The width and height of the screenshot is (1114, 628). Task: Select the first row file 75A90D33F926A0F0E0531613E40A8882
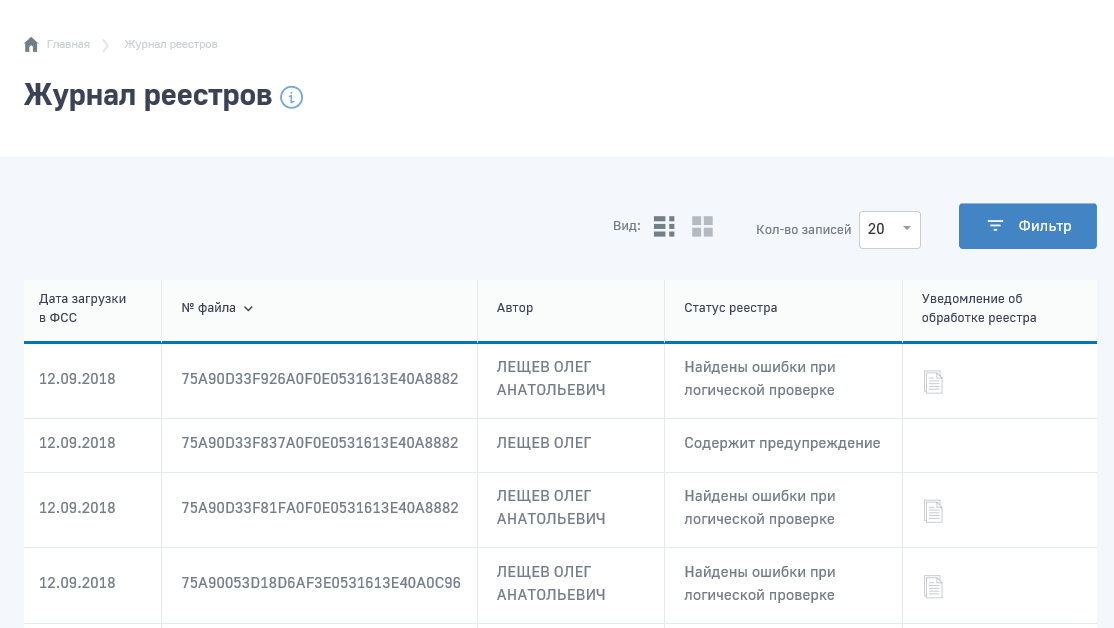[319, 379]
